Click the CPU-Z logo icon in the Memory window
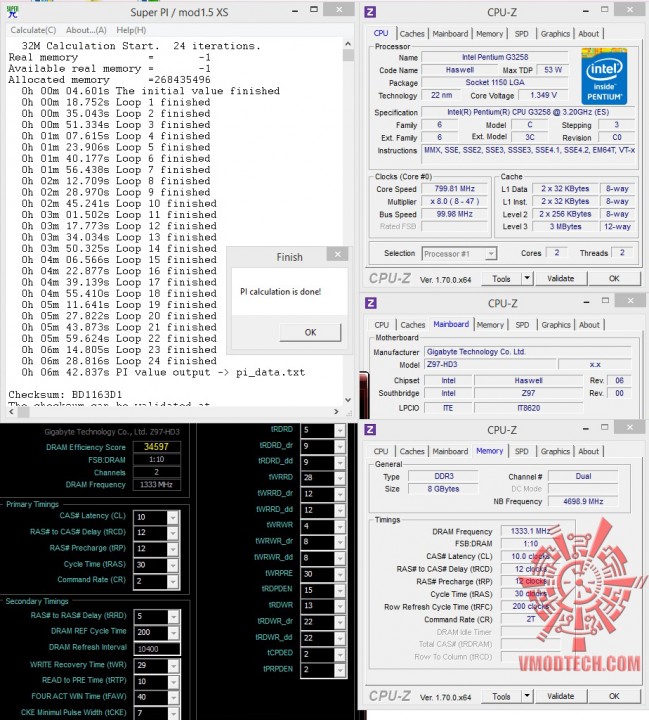Image resolution: width=649 pixels, height=720 pixels. [370, 430]
